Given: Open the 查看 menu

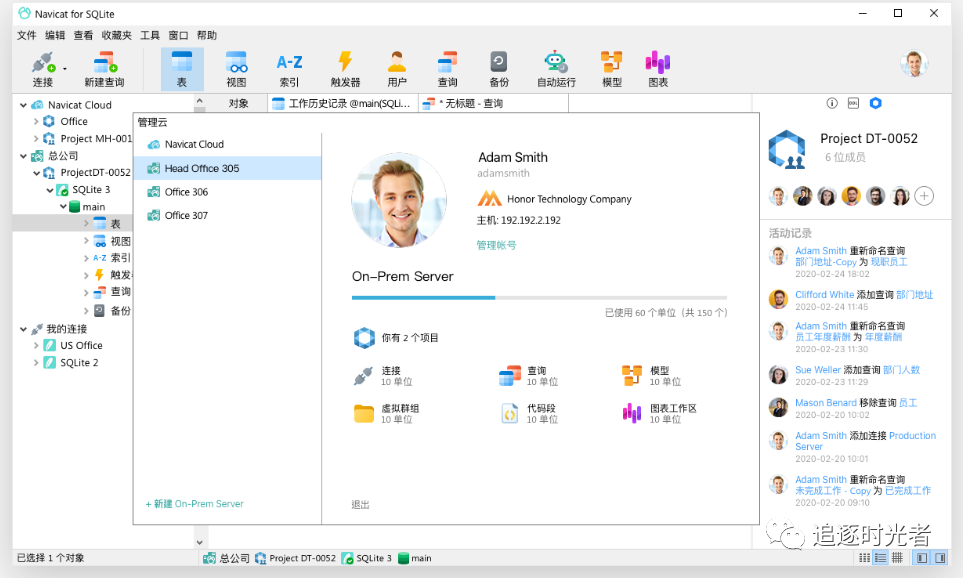Looking at the screenshot, I should 83,35.
